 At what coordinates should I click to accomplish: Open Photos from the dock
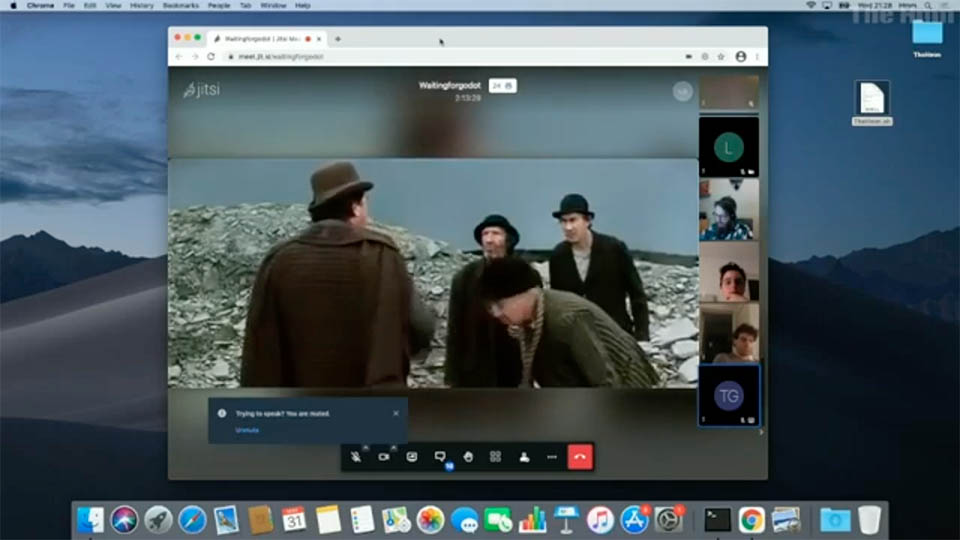[430, 520]
